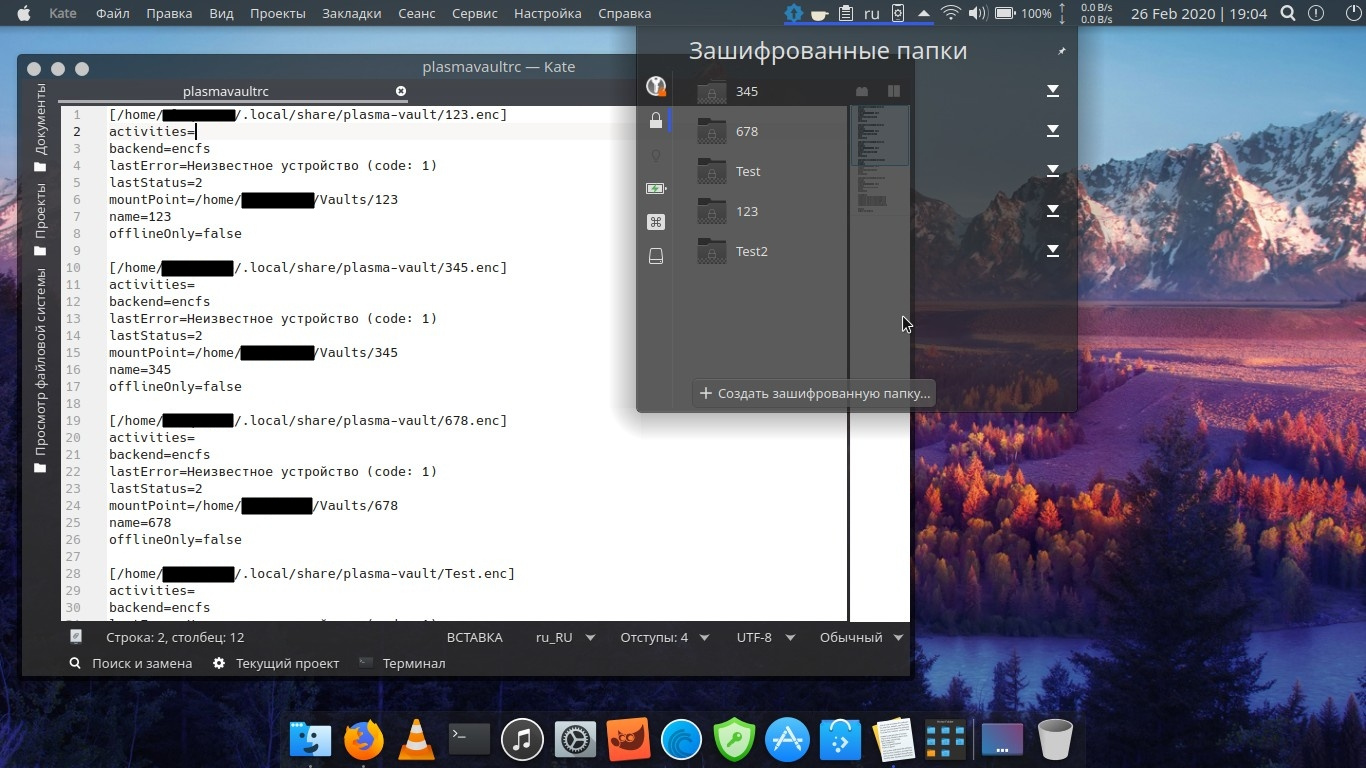Open the Vaults lock icon in tray sidebar

656,121
